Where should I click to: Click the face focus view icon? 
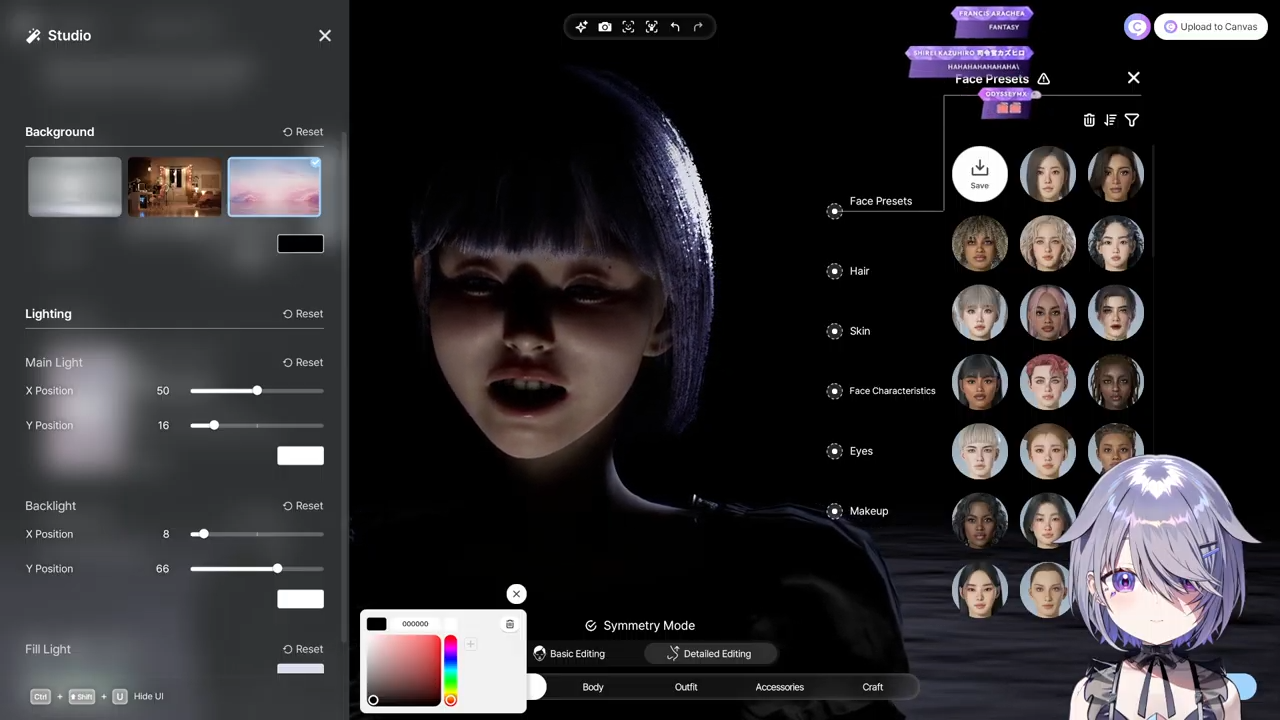[628, 27]
